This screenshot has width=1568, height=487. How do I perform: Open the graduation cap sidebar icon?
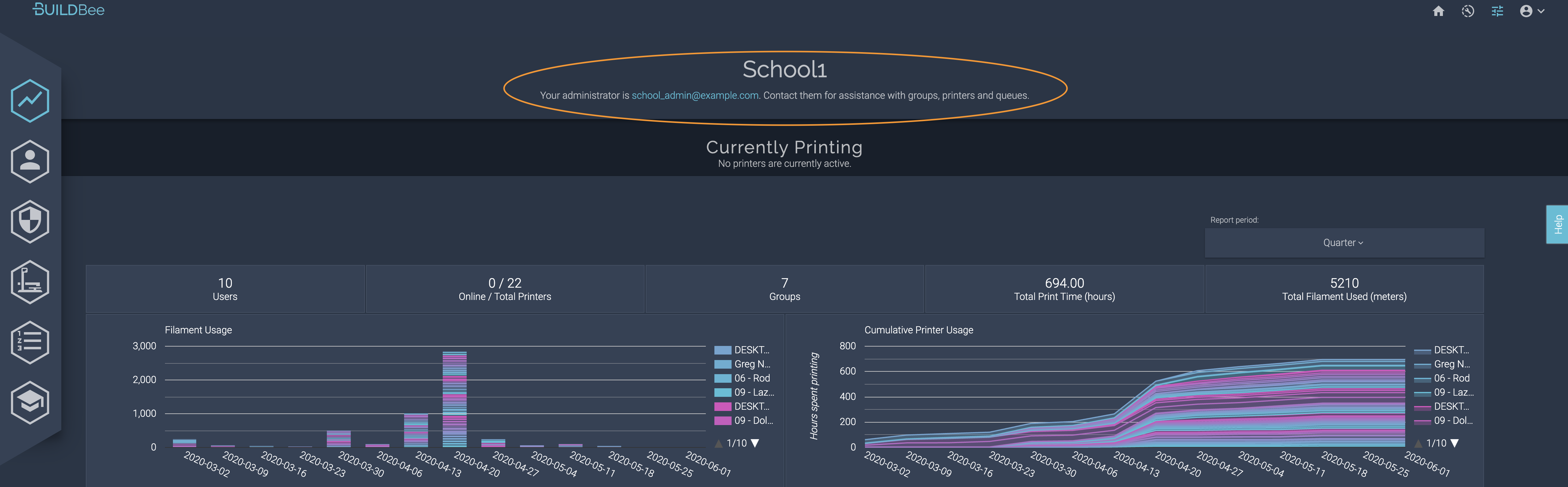tap(30, 402)
